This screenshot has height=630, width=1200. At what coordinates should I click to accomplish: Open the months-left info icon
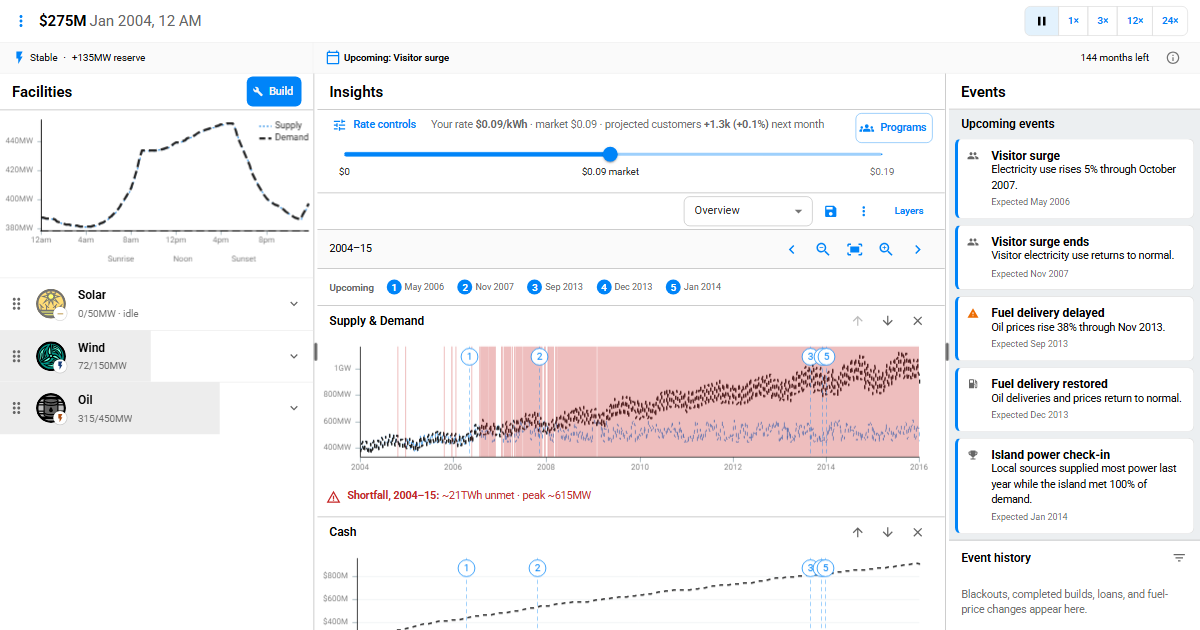[x=1173, y=58]
